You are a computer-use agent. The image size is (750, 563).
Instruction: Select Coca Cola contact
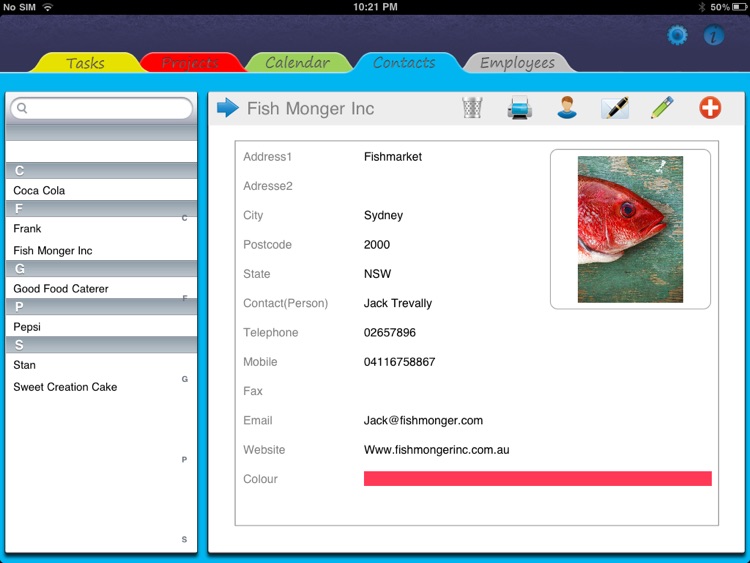pos(101,190)
